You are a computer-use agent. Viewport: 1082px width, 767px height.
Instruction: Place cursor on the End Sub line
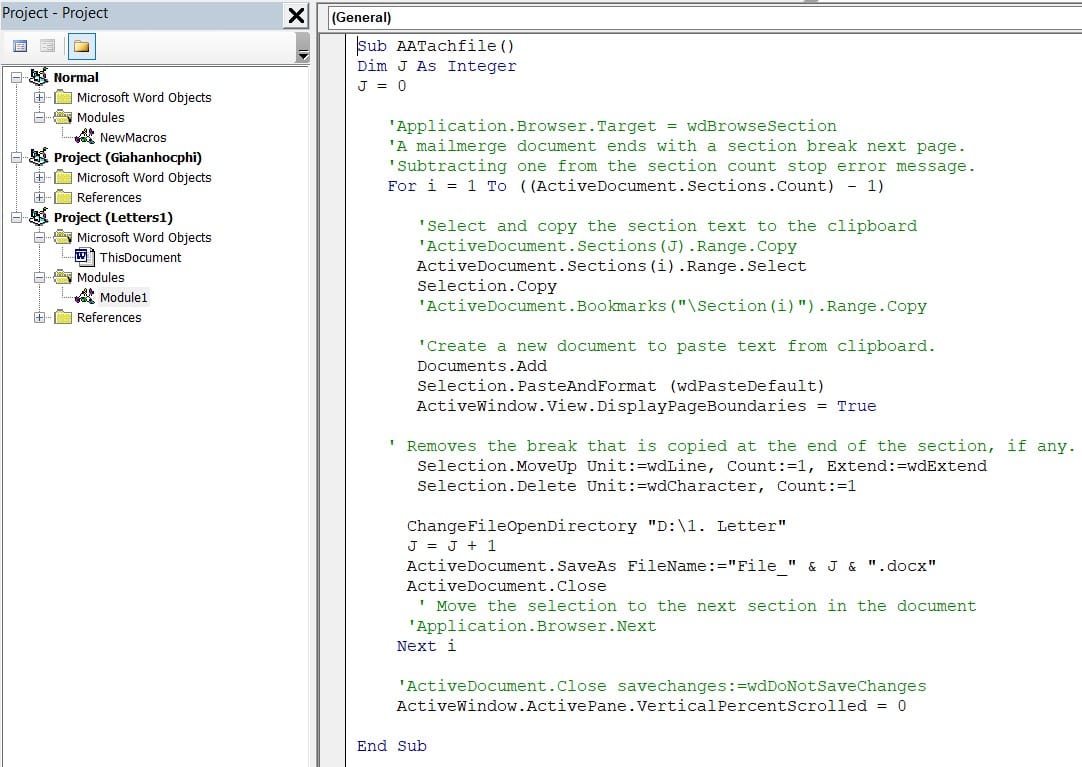(x=391, y=745)
